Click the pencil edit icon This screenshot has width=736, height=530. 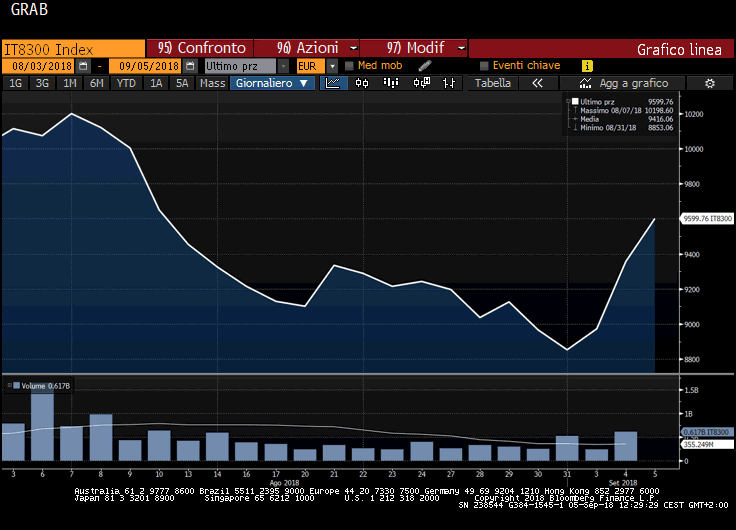coord(424,66)
